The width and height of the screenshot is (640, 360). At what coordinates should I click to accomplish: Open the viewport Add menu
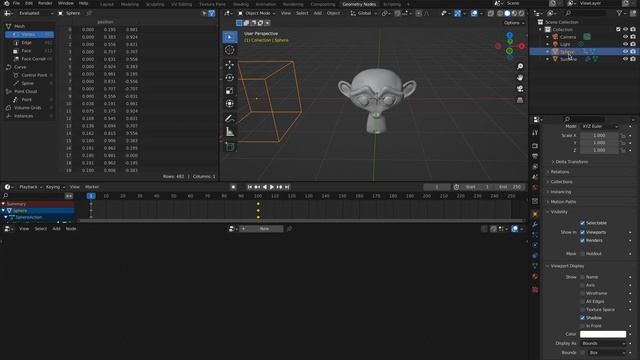318,13
